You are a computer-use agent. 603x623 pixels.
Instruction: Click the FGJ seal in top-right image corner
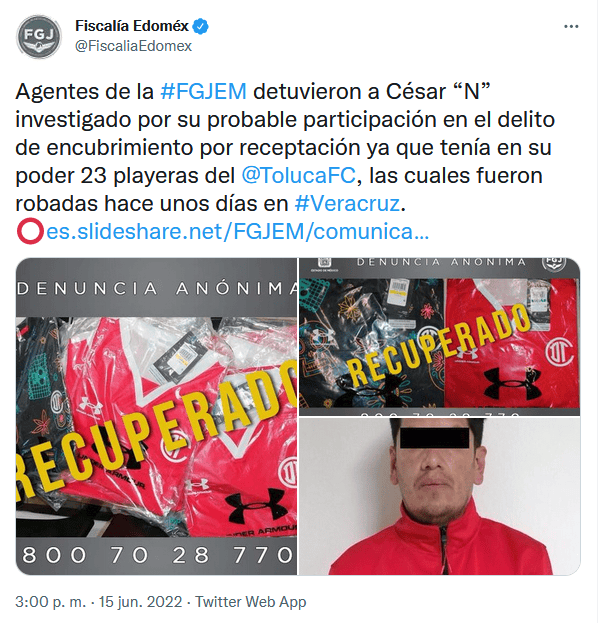554,264
